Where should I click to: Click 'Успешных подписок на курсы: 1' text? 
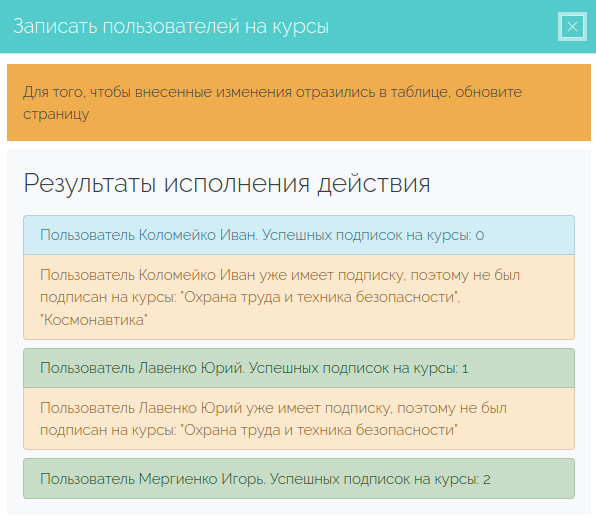[x=359, y=368]
